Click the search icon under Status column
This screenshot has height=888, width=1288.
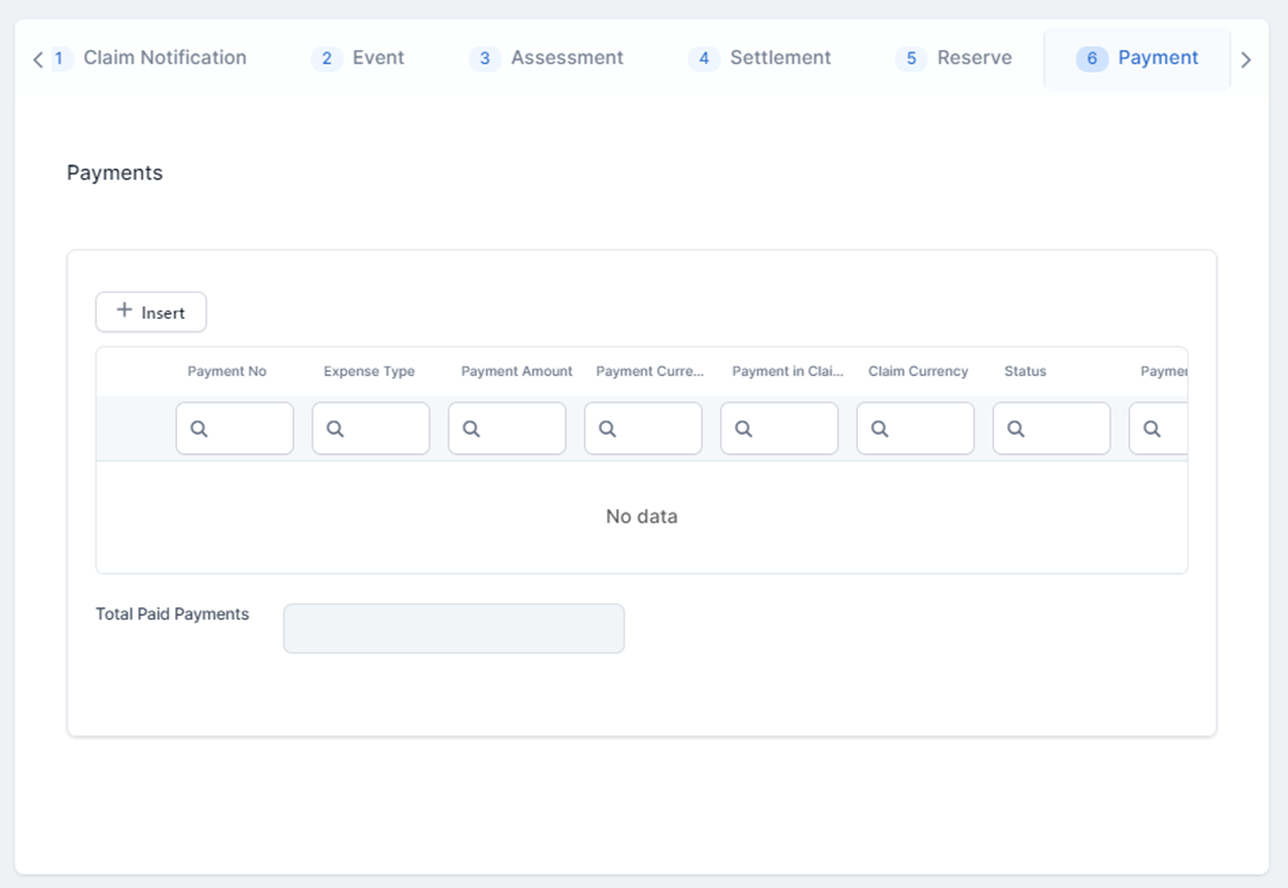click(x=1015, y=429)
